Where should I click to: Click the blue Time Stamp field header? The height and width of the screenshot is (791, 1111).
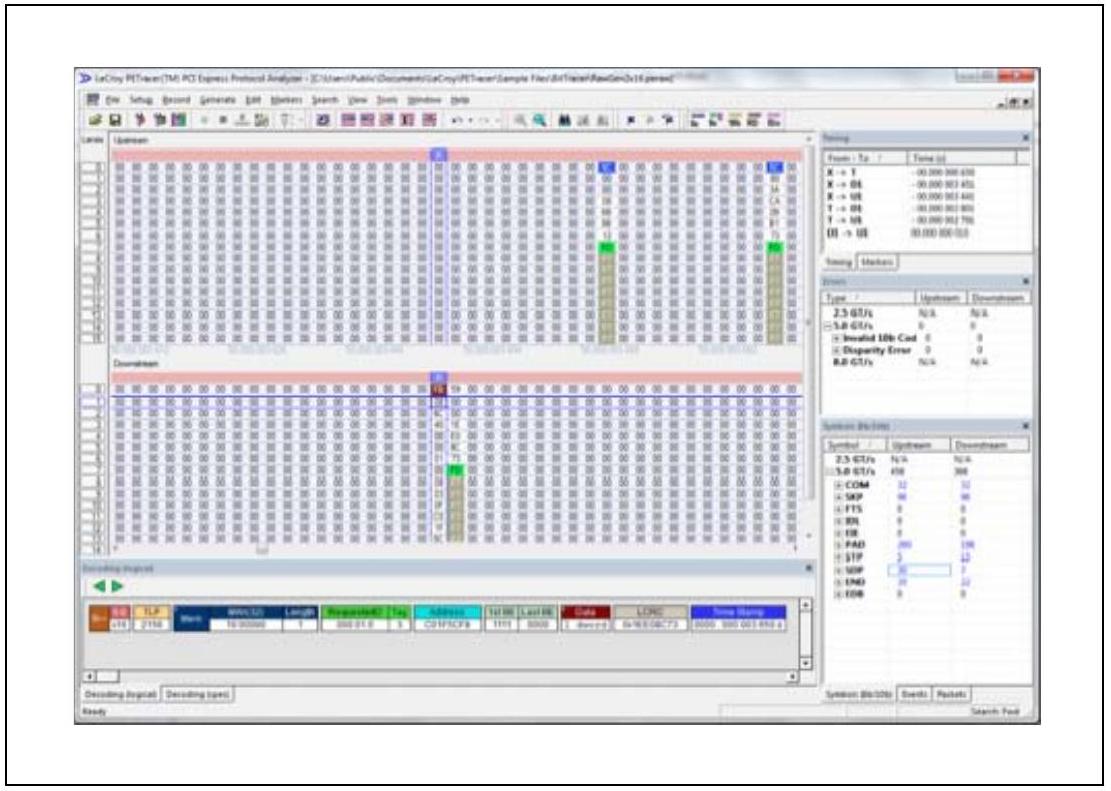click(x=738, y=612)
